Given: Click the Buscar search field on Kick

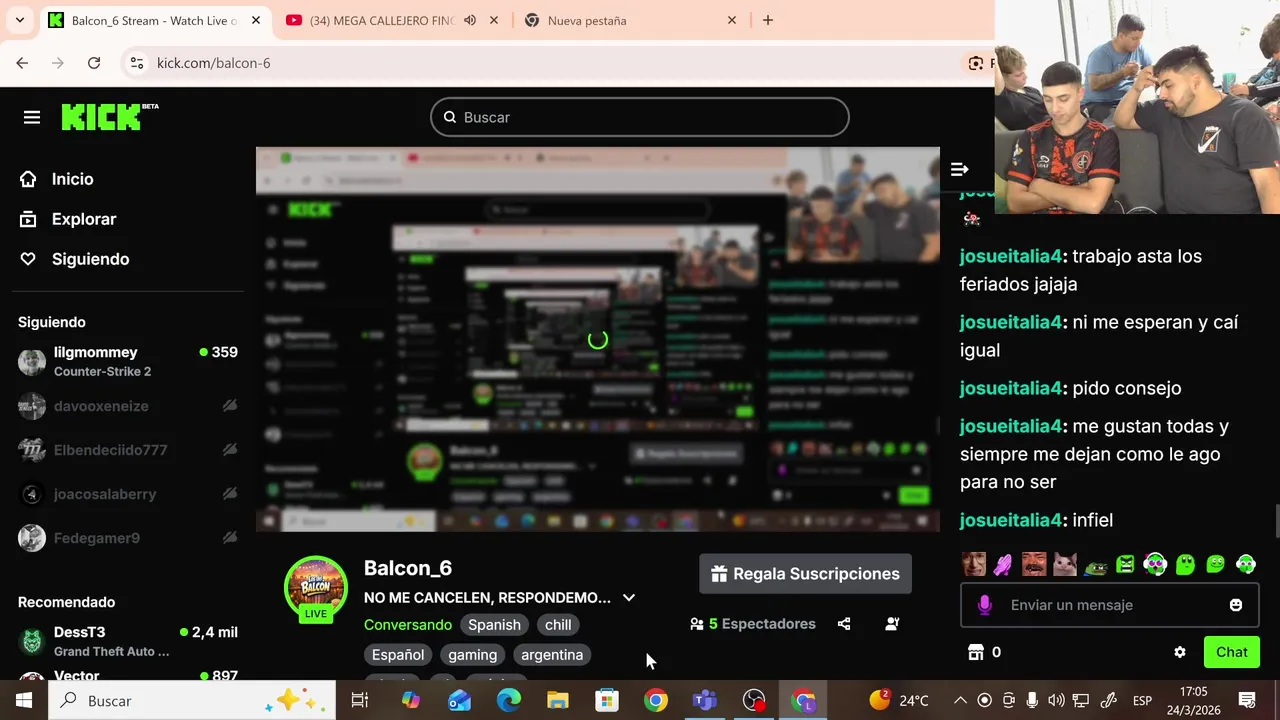Looking at the screenshot, I should (640, 117).
